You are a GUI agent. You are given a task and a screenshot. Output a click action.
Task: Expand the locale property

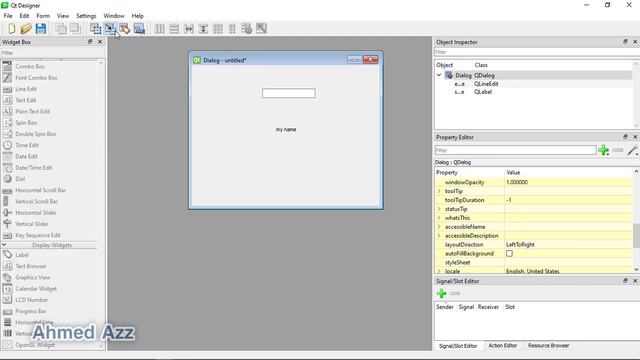[x=439, y=271]
